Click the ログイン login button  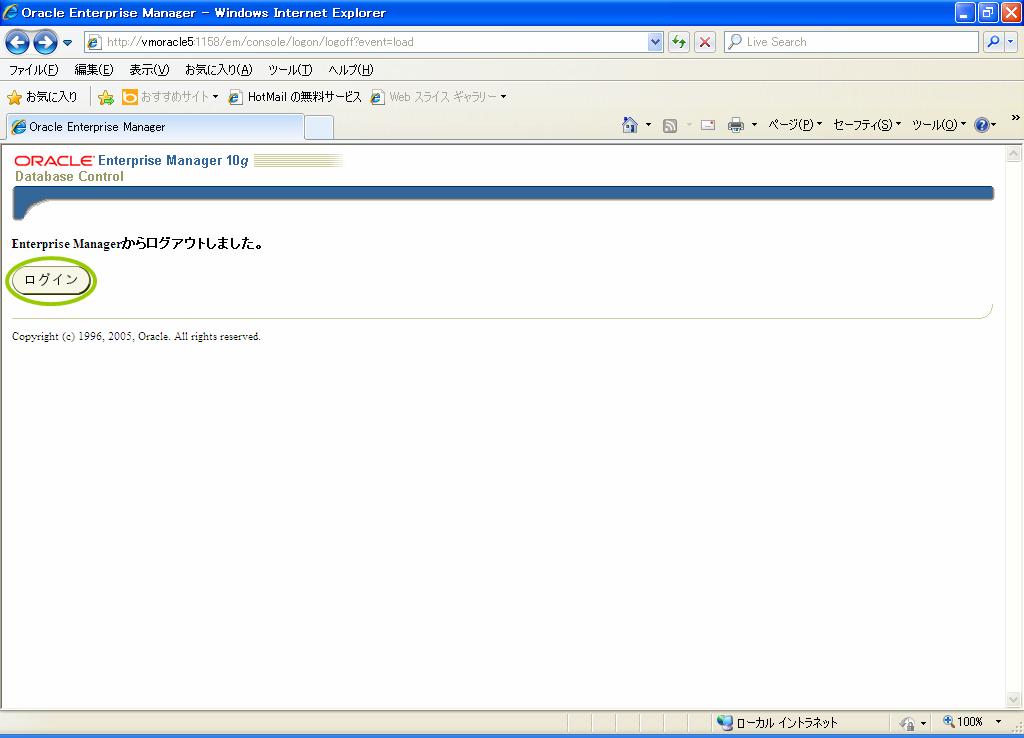[51, 280]
